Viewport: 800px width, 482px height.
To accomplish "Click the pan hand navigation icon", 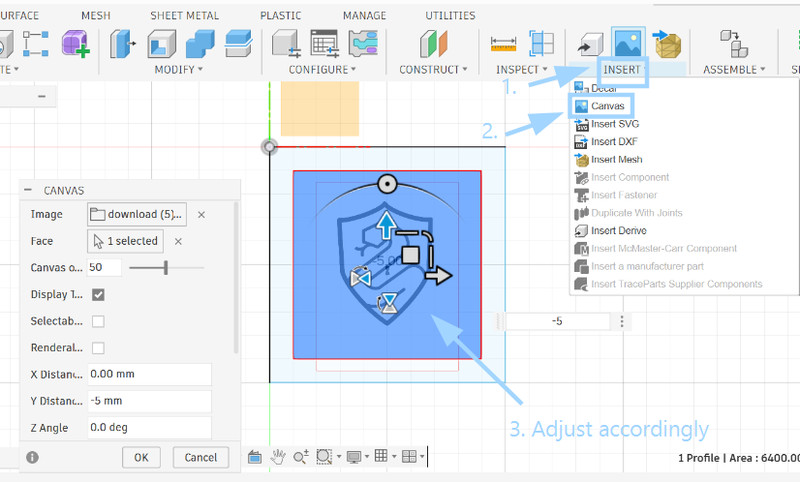I will (278, 456).
